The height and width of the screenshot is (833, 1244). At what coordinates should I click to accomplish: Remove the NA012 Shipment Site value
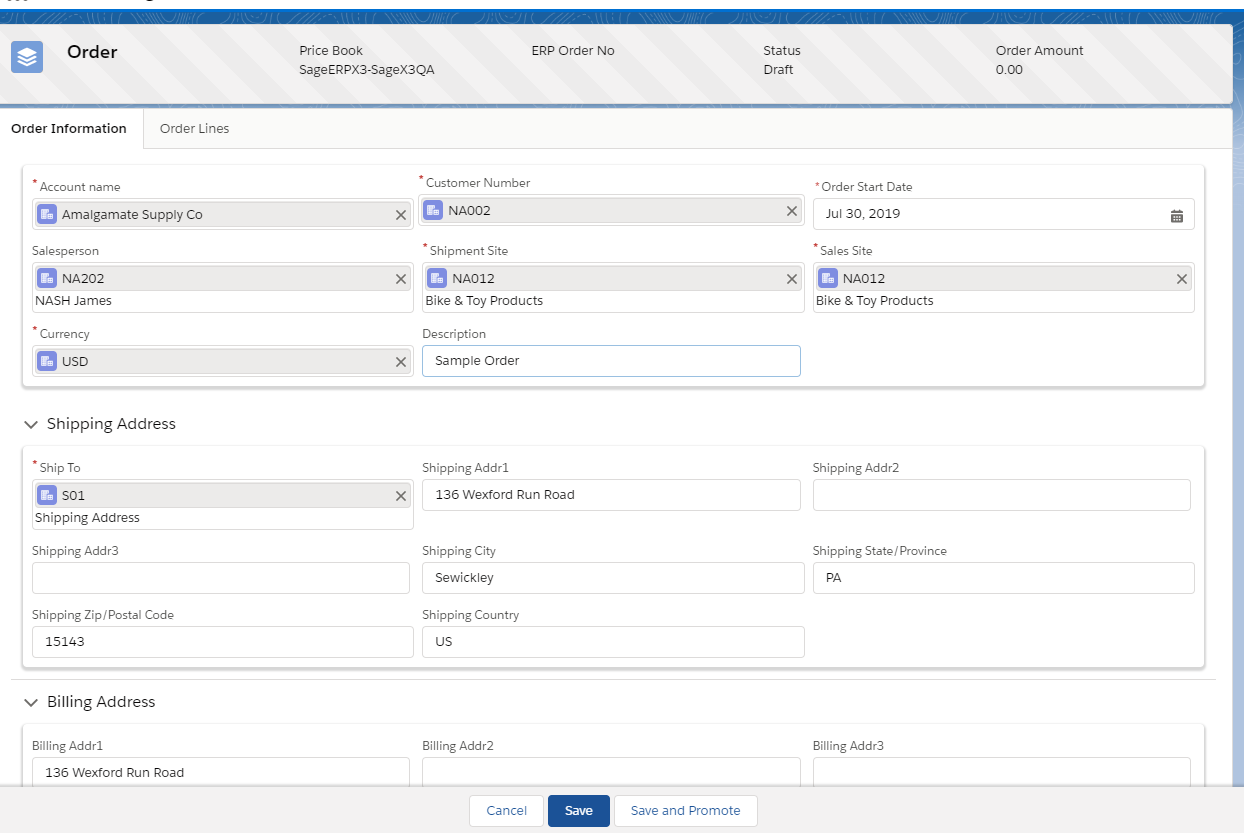point(791,279)
